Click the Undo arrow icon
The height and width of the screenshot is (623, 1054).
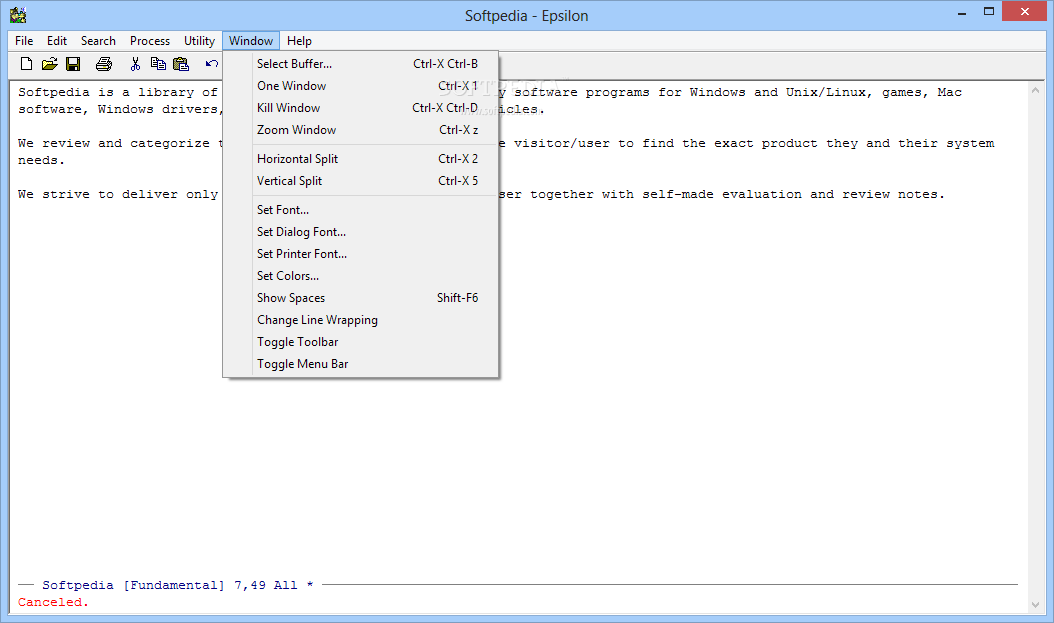(212, 64)
